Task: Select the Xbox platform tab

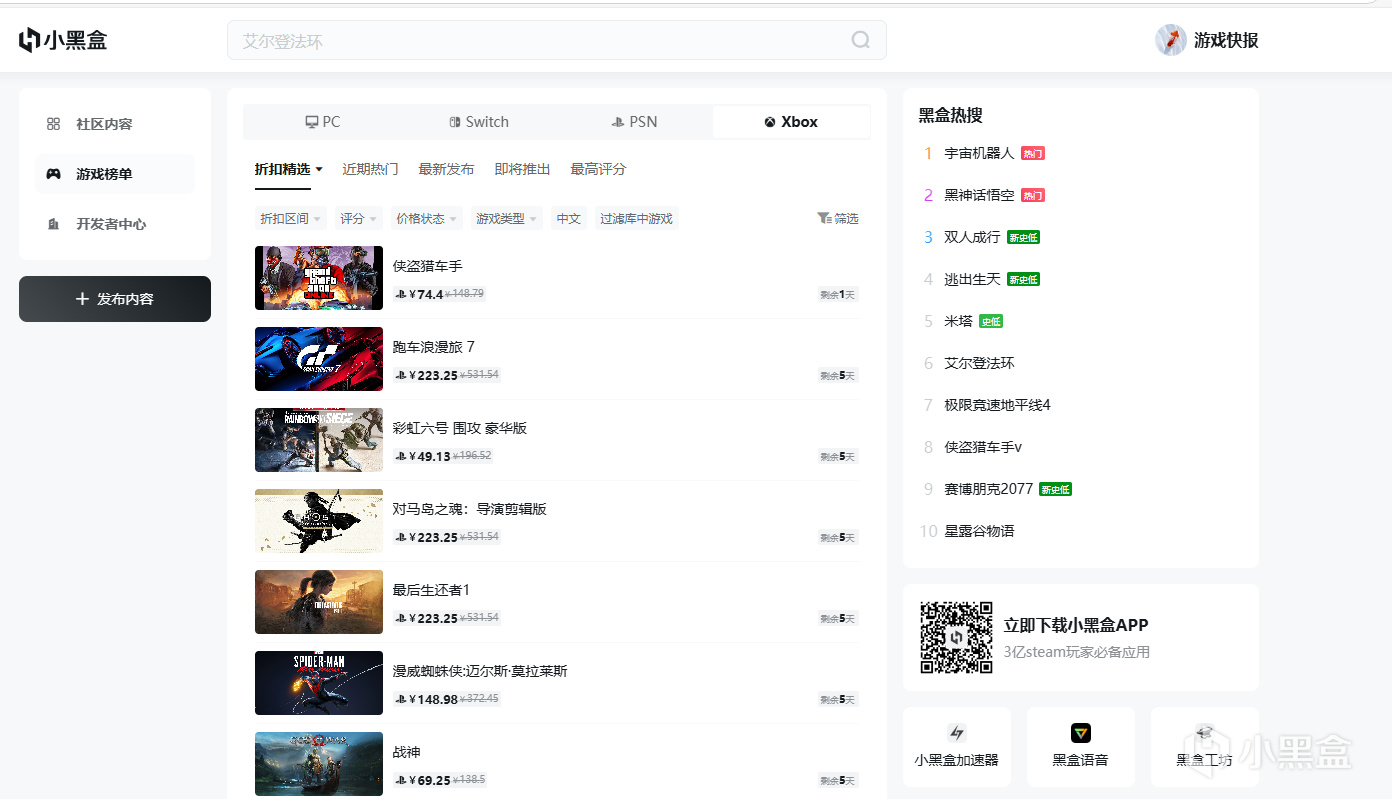Action: click(x=791, y=122)
